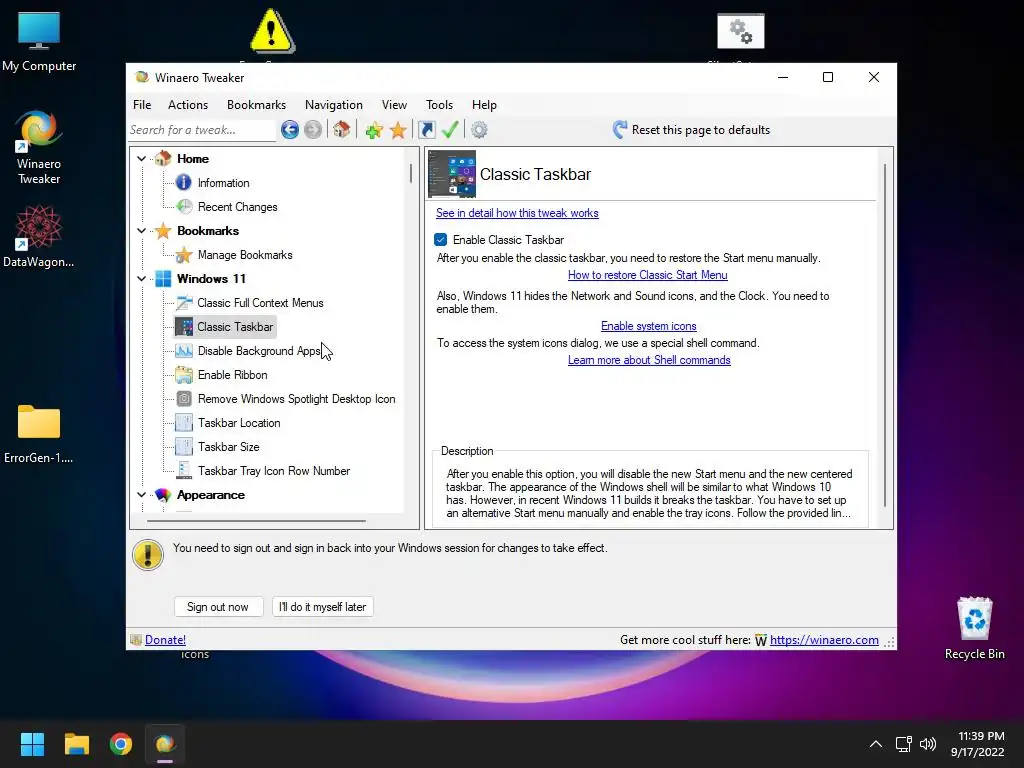Image resolution: width=1024 pixels, height=768 pixels.
Task: Open the Tools menu
Action: [440, 104]
